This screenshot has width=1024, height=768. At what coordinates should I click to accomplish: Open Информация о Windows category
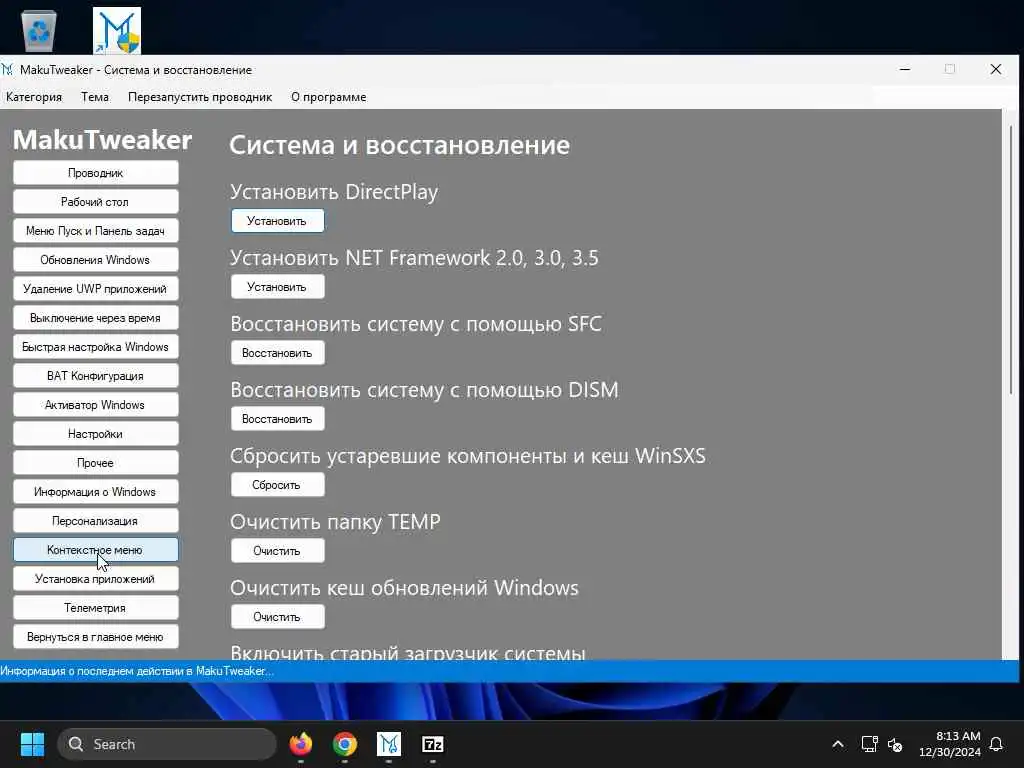(95, 492)
